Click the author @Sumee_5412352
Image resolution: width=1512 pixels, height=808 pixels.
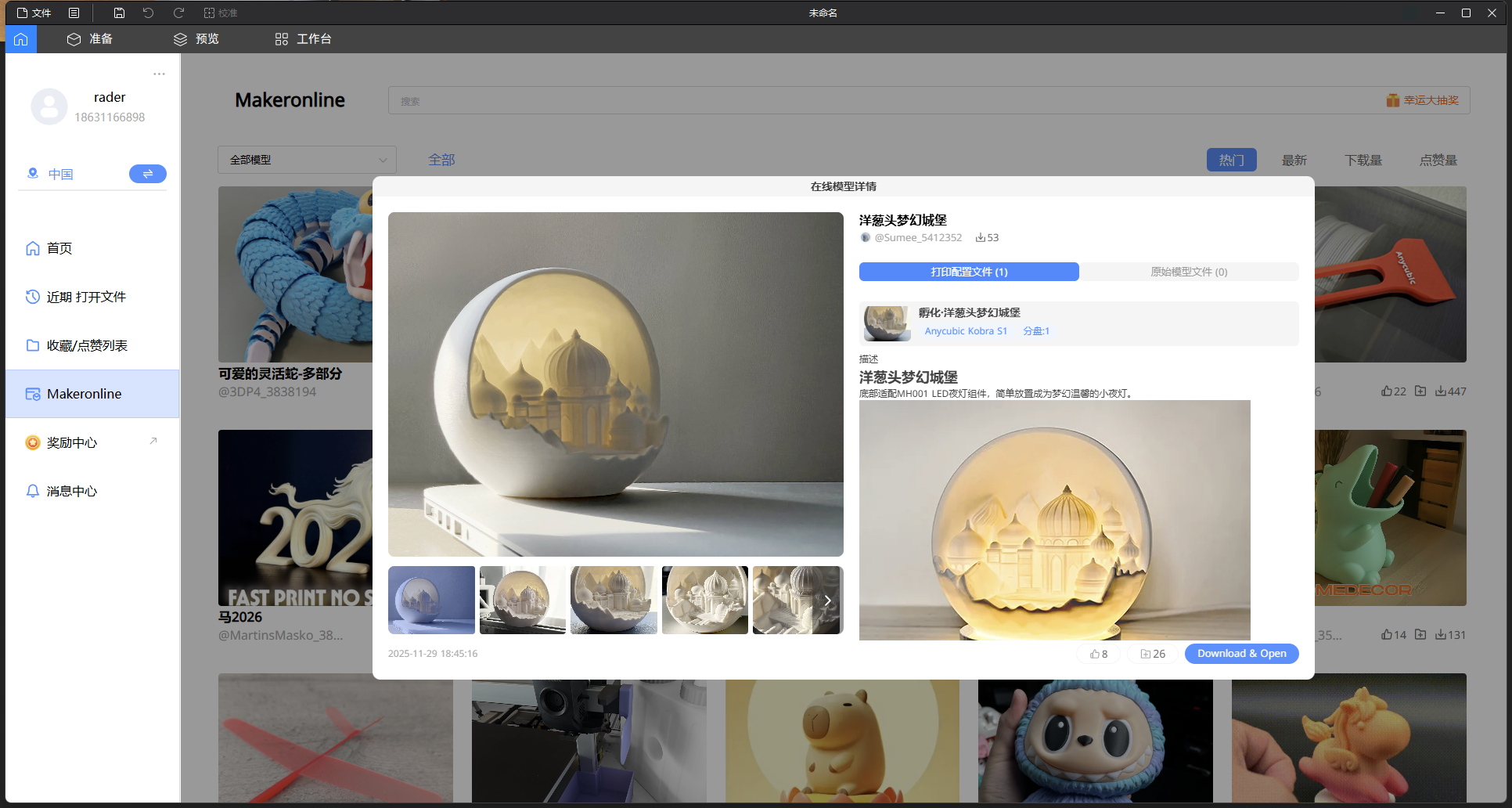[917, 237]
